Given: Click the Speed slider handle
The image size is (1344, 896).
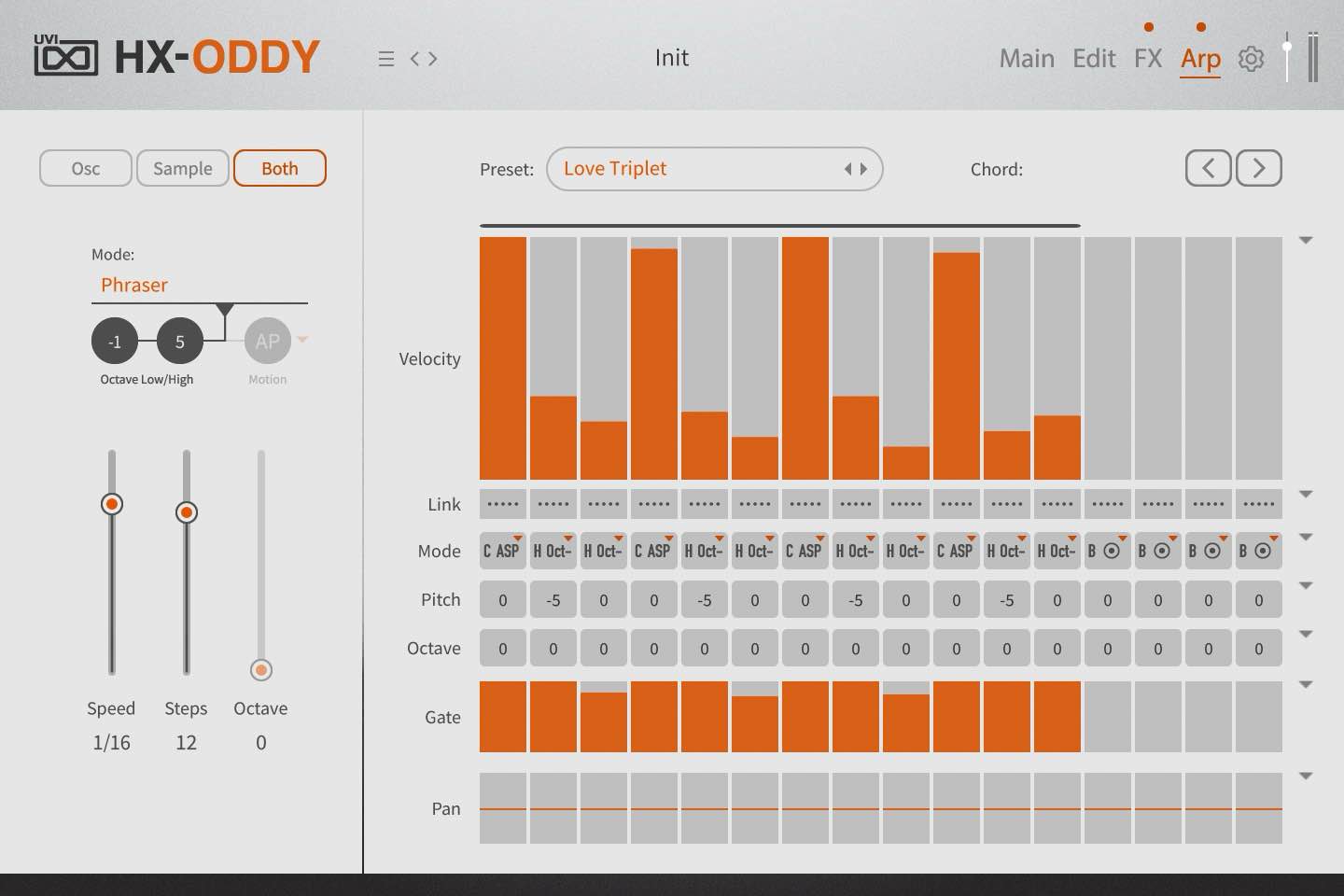Looking at the screenshot, I should tap(112, 505).
